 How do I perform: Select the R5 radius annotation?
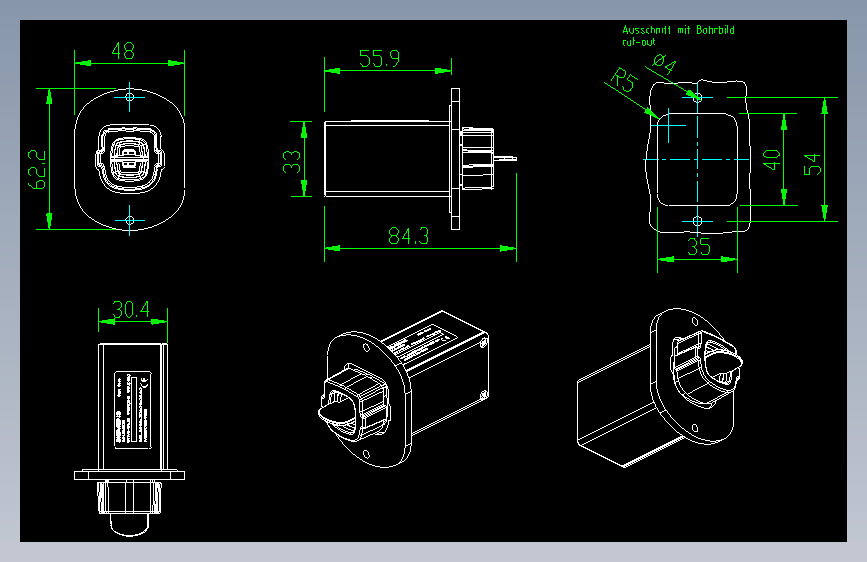point(624,80)
